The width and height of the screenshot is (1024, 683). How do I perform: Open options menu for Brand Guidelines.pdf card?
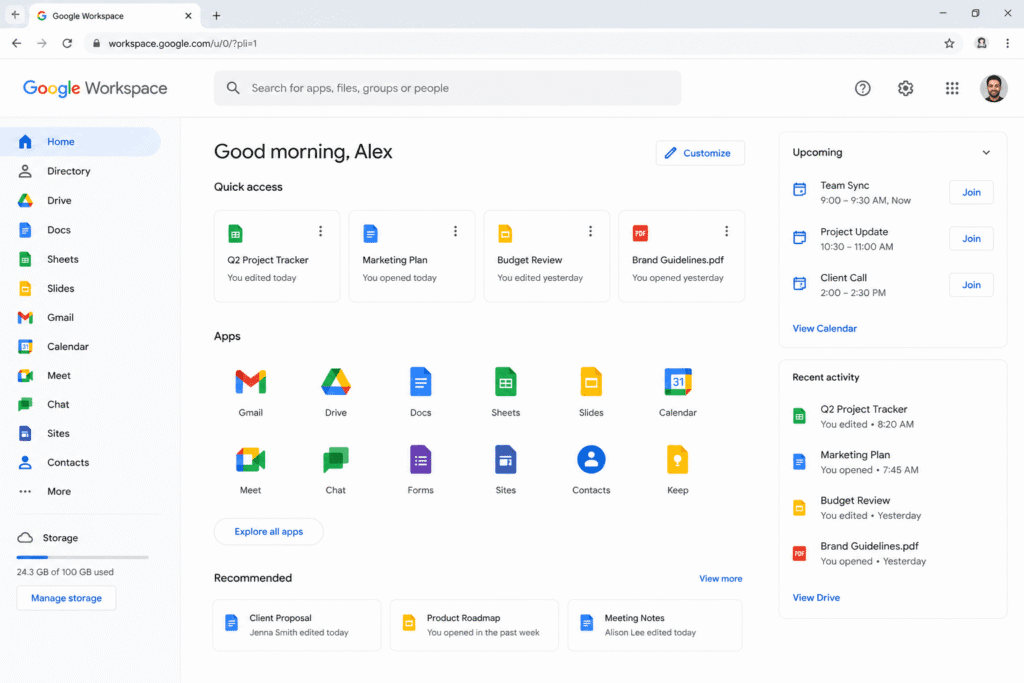click(x=726, y=231)
